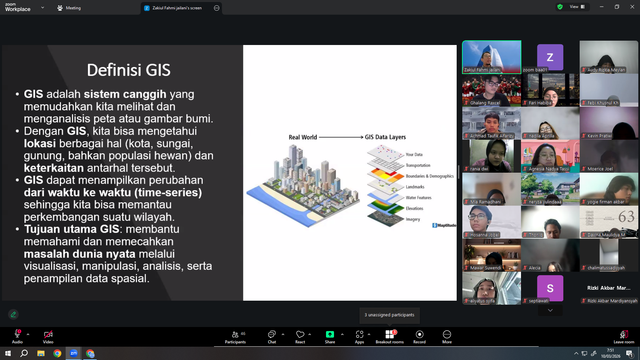Select Achmad Taufik Alfarizy's video tile
The width and height of the screenshot is (640, 360).
[x=491, y=123]
